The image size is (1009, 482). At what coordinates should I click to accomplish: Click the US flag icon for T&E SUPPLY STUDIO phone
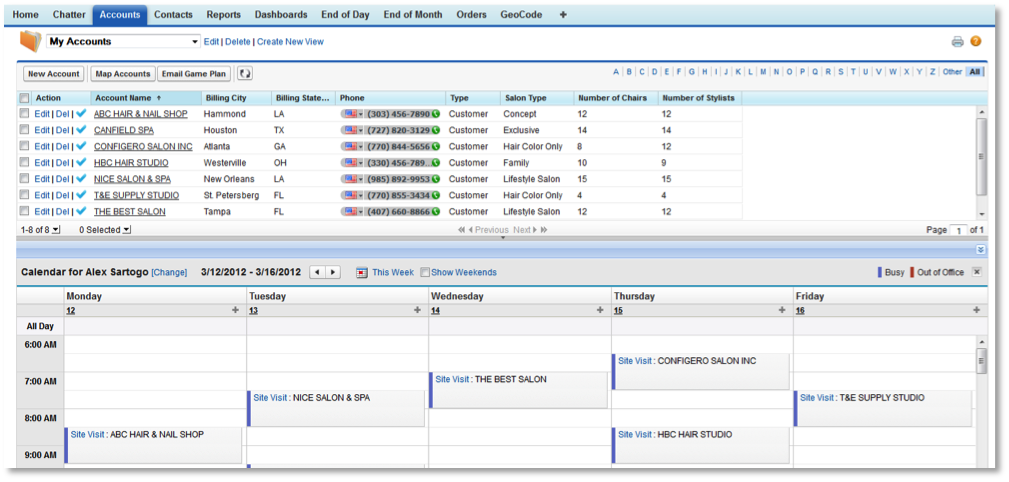coord(351,195)
